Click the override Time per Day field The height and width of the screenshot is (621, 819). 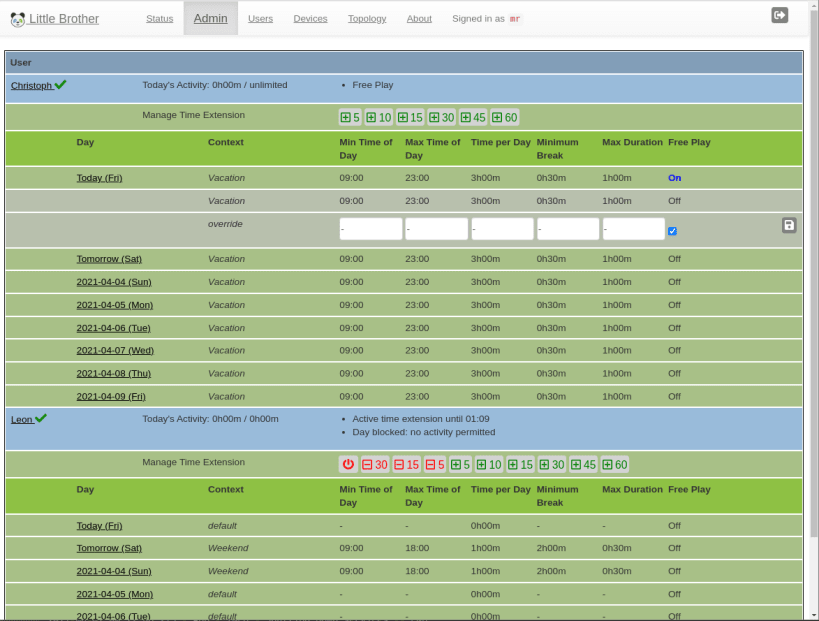click(x=502, y=229)
